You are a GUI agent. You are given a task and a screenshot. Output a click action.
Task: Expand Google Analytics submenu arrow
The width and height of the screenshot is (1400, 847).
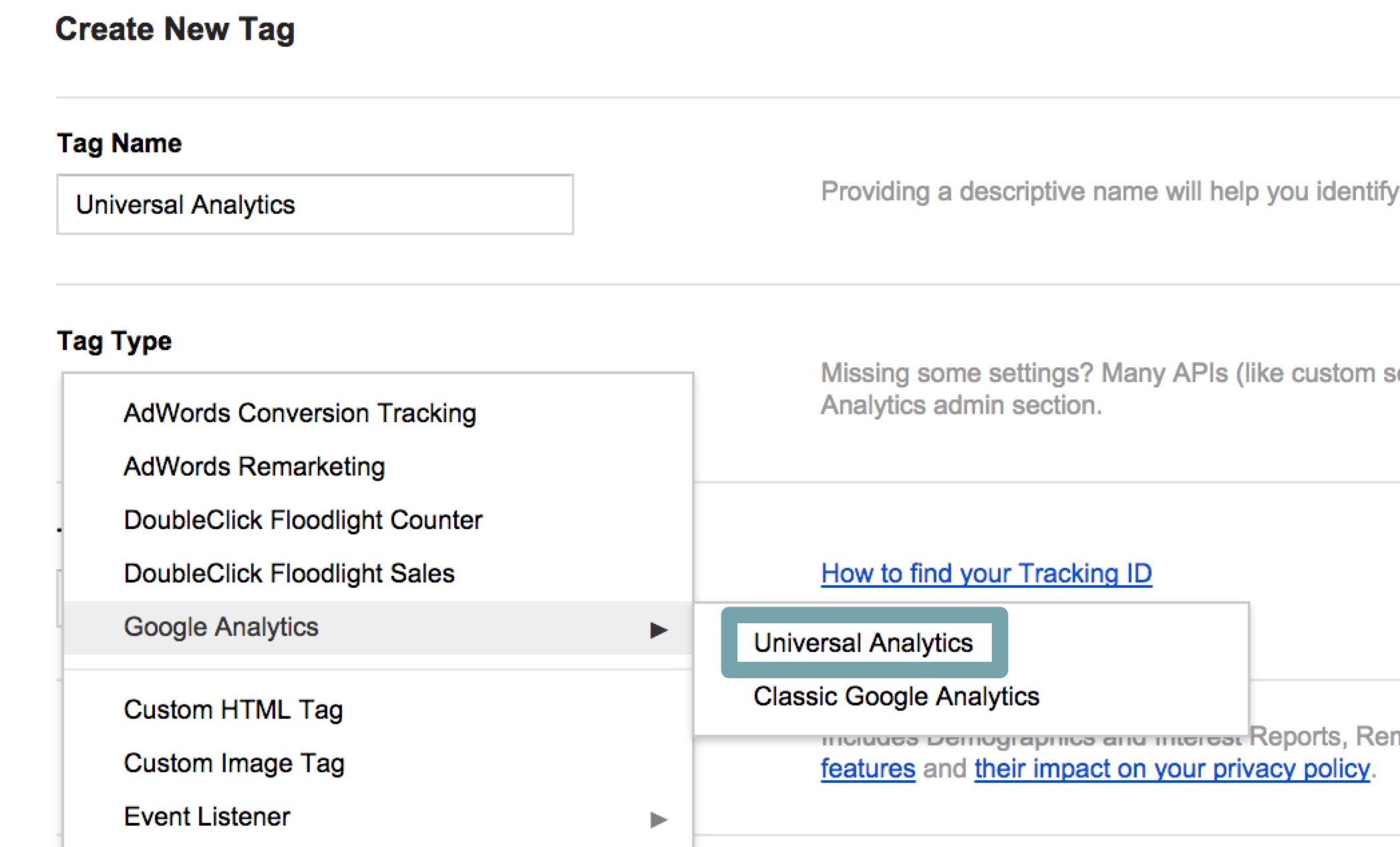[x=659, y=630]
